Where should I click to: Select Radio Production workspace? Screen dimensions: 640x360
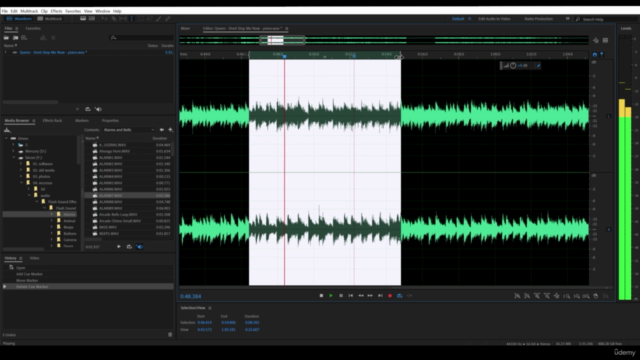(x=538, y=19)
